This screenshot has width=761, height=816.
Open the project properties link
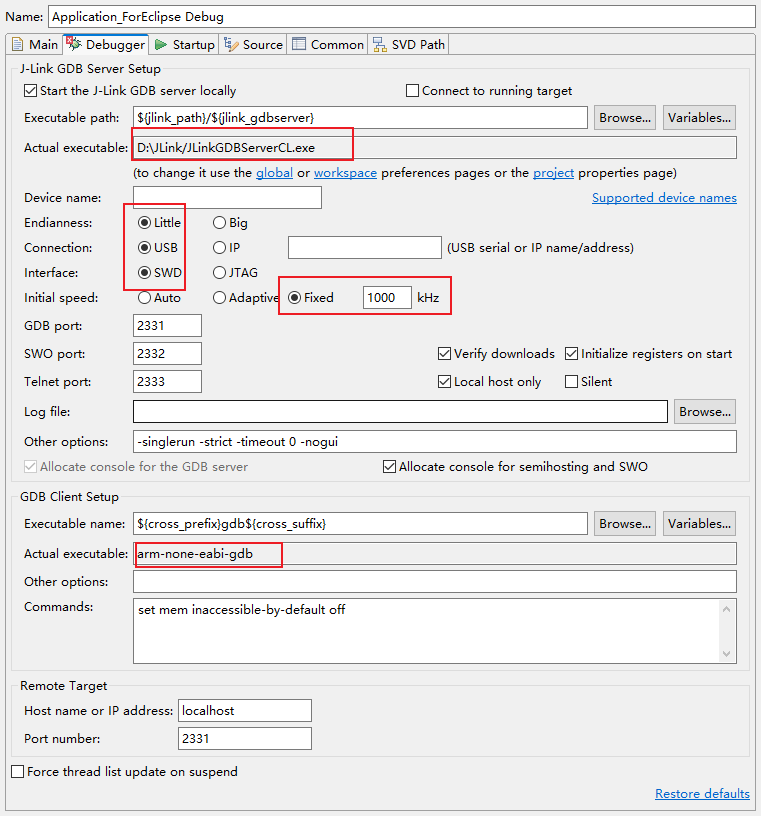click(x=553, y=173)
